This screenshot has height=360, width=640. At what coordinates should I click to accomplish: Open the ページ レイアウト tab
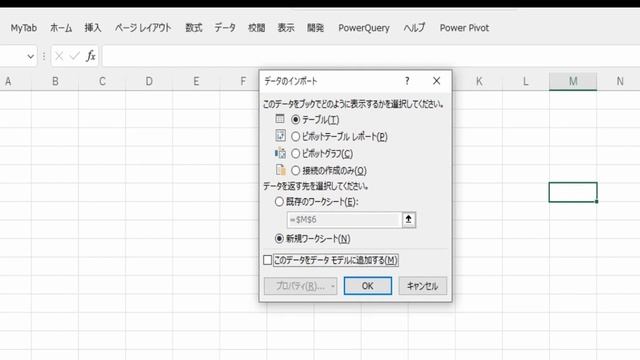pyautogui.click(x=143, y=28)
